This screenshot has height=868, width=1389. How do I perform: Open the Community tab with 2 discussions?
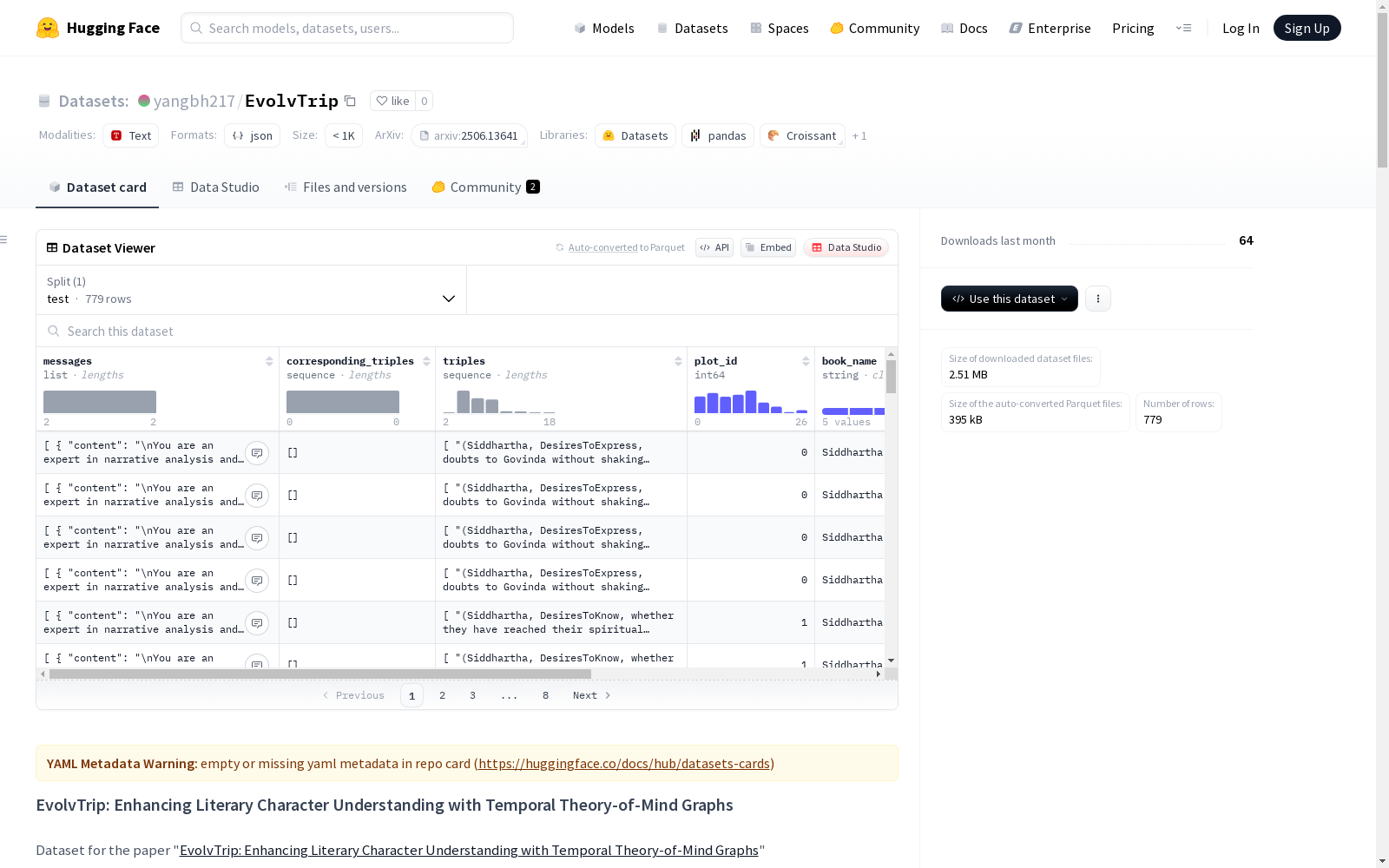(486, 187)
